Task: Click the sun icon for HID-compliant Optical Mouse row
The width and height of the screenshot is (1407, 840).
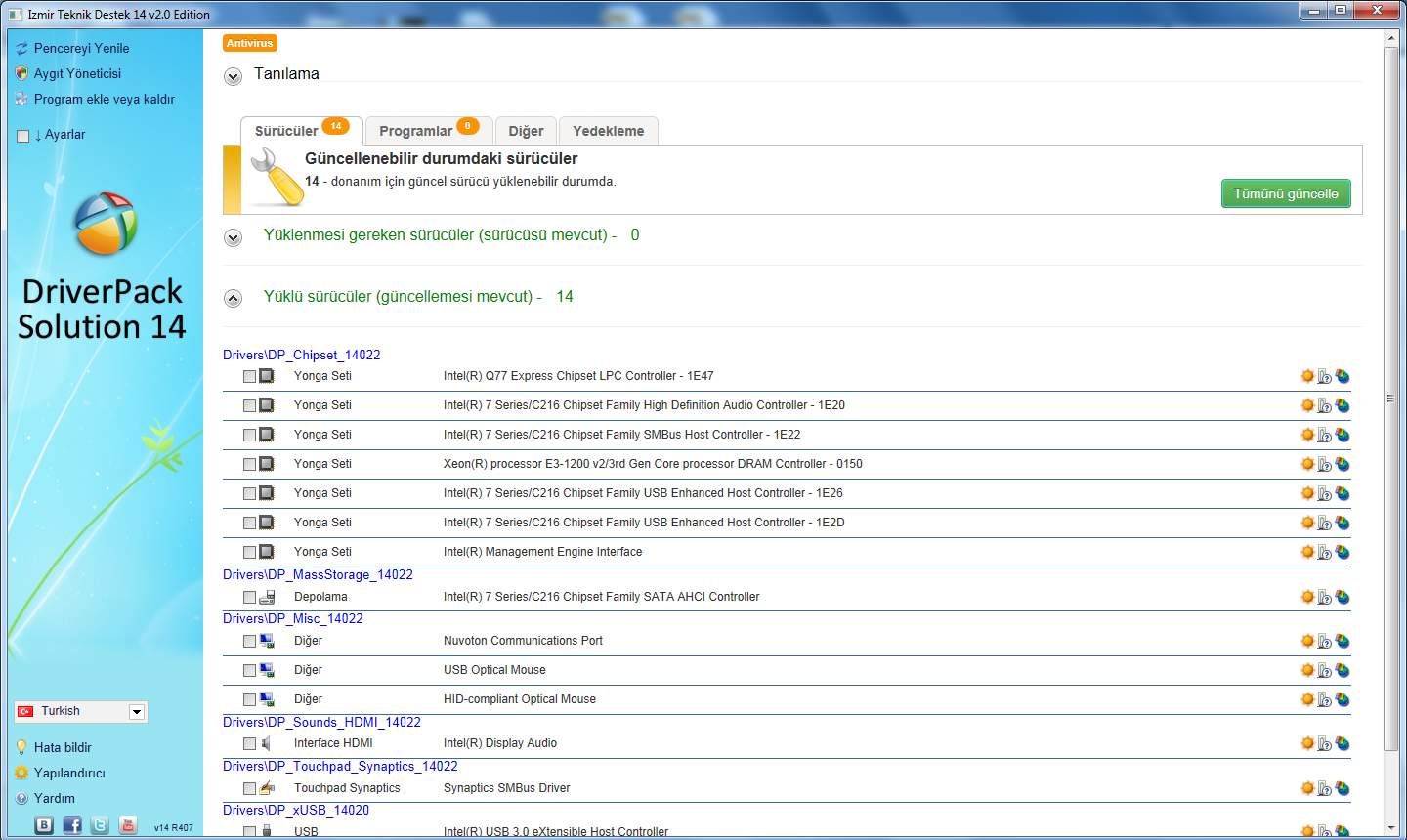Action: pyautogui.click(x=1307, y=699)
